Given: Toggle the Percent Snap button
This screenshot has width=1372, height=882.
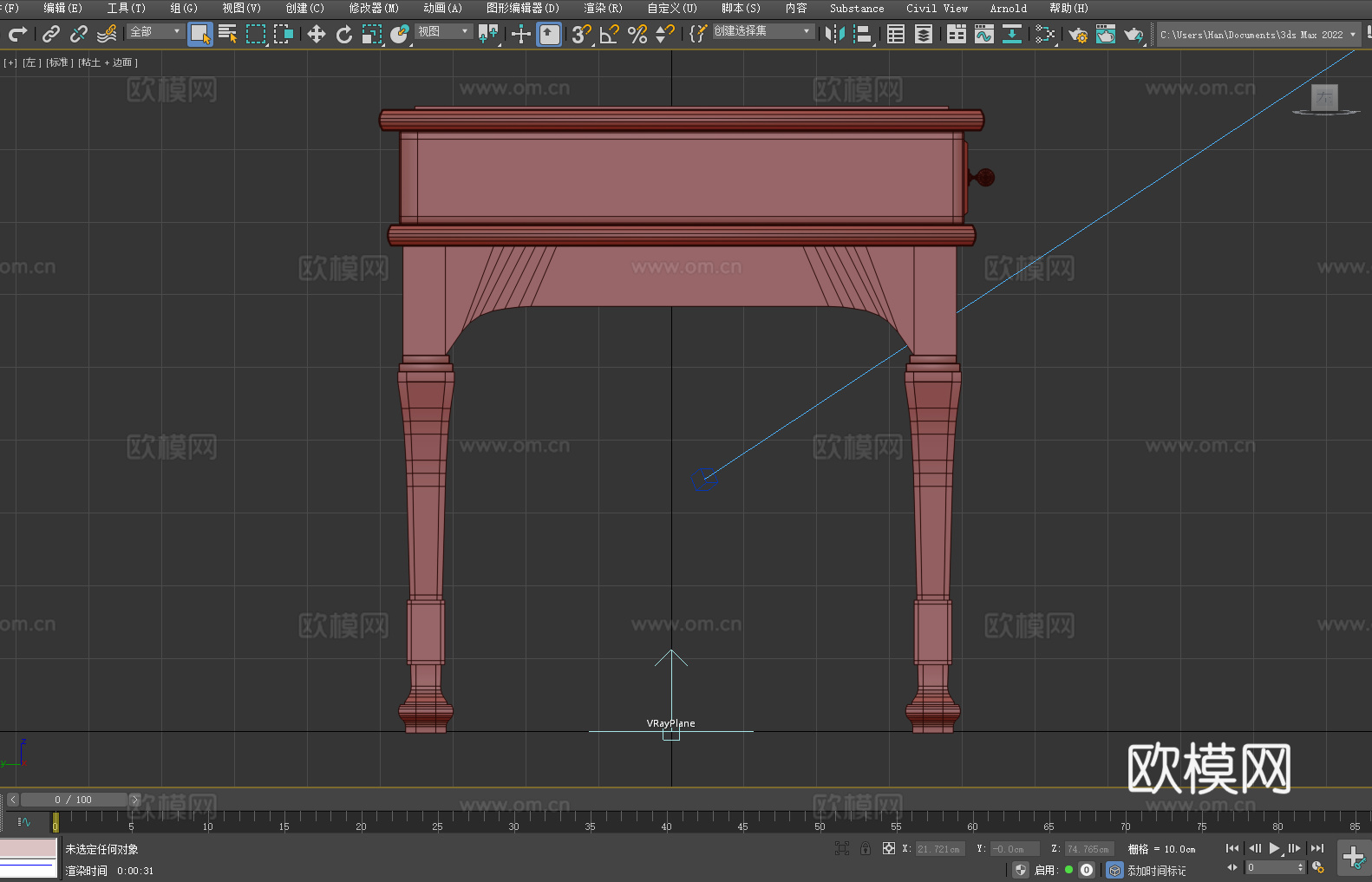Looking at the screenshot, I should (637, 34).
